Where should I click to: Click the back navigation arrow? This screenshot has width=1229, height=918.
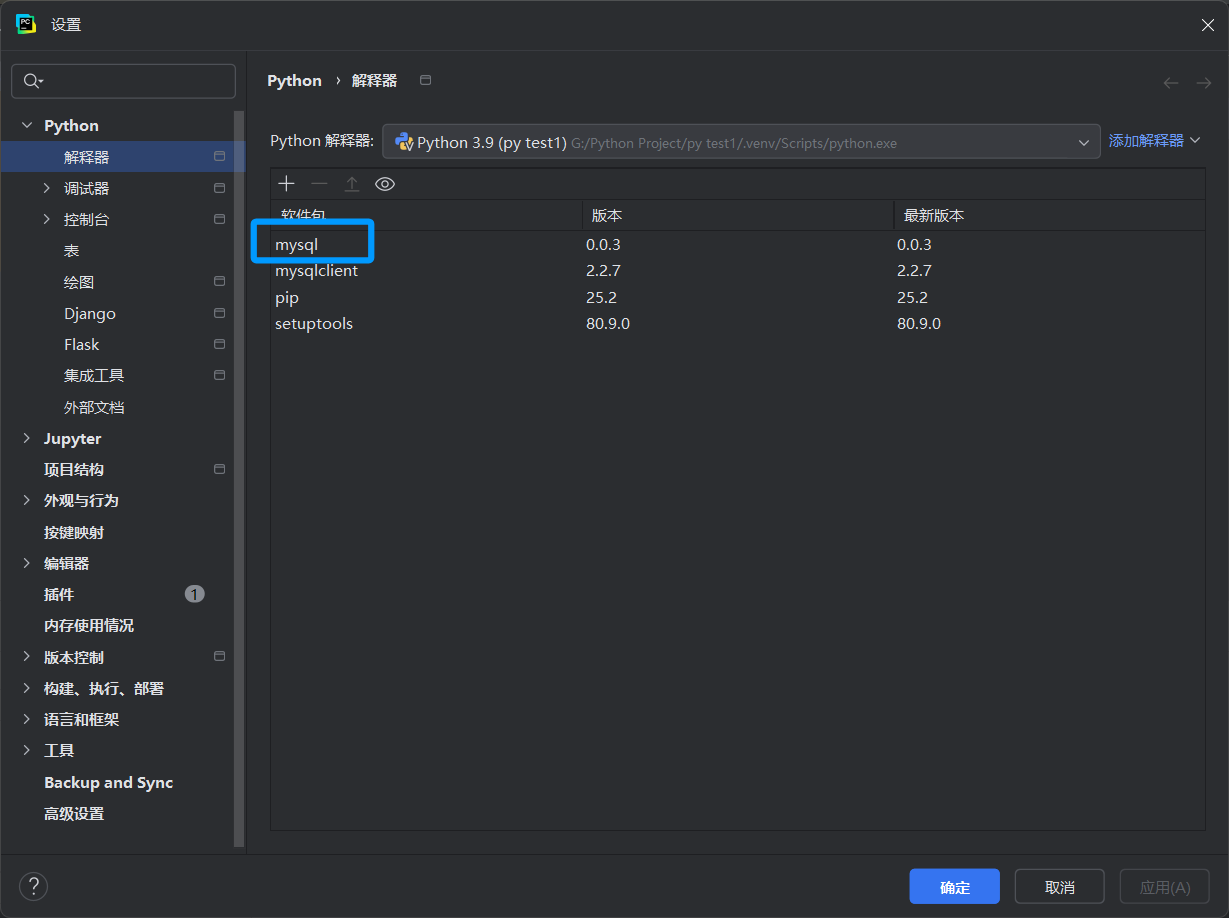1171,83
